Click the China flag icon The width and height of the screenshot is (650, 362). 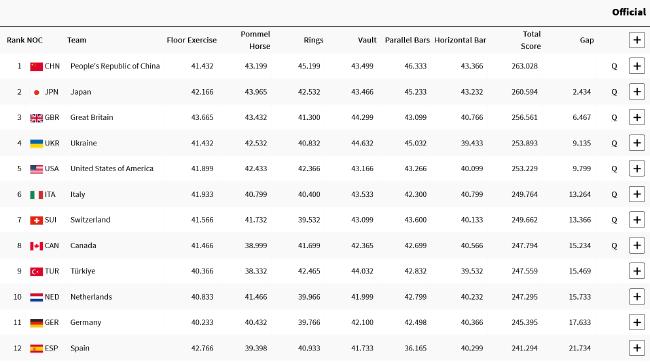click(36, 66)
